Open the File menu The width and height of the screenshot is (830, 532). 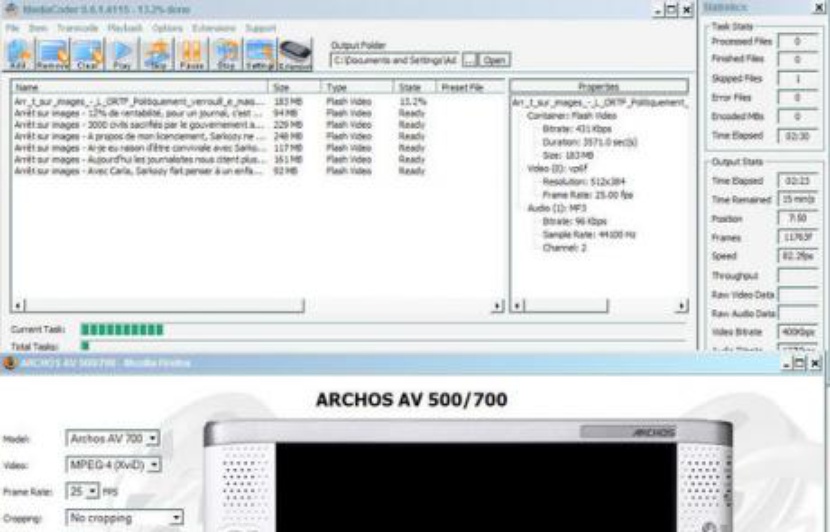pyautogui.click(x=12, y=28)
